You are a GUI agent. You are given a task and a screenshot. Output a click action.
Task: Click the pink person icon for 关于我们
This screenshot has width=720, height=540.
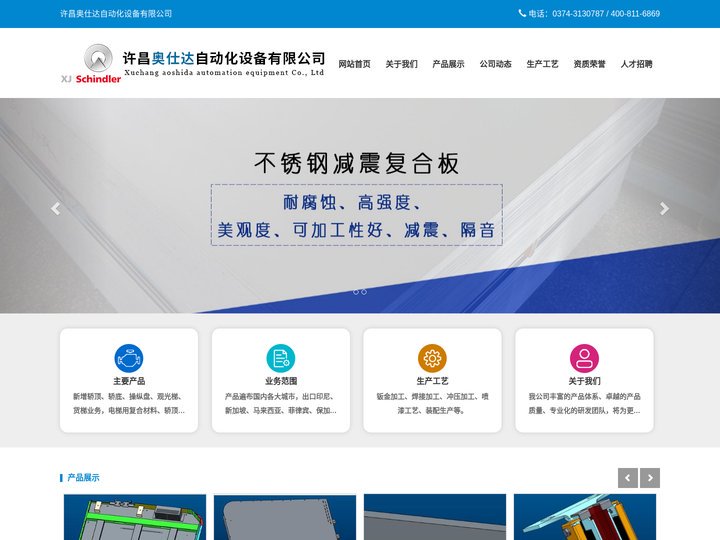click(584, 358)
